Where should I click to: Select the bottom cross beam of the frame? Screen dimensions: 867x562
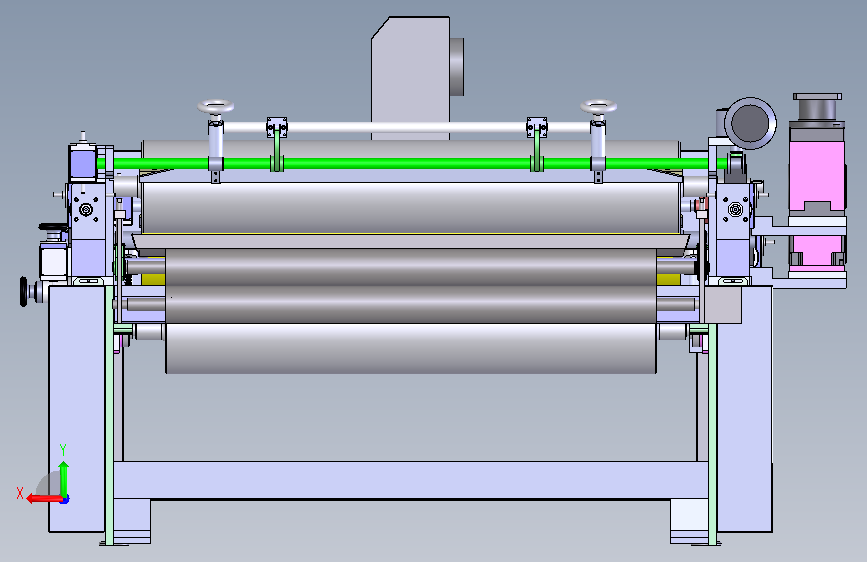(x=410, y=480)
